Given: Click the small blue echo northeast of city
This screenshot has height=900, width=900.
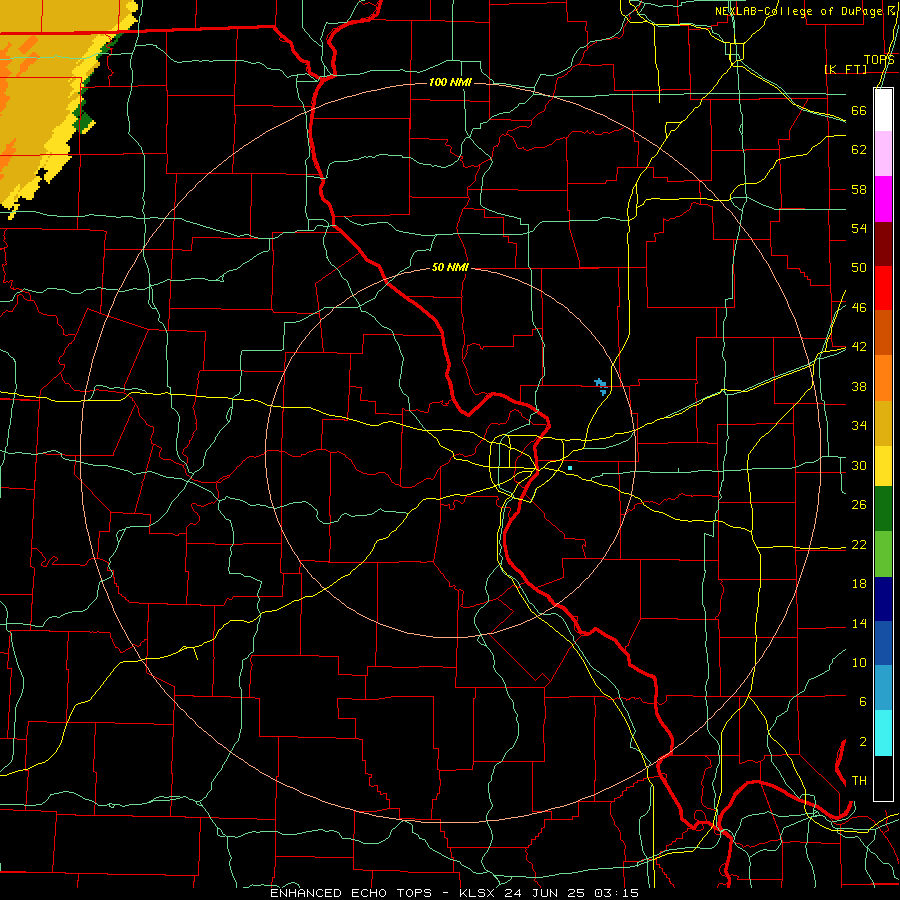Looking at the screenshot, I should (x=600, y=385).
